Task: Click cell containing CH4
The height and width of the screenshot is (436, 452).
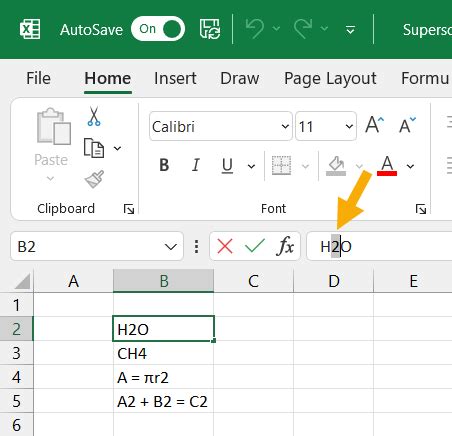Action: coord(163,353)
